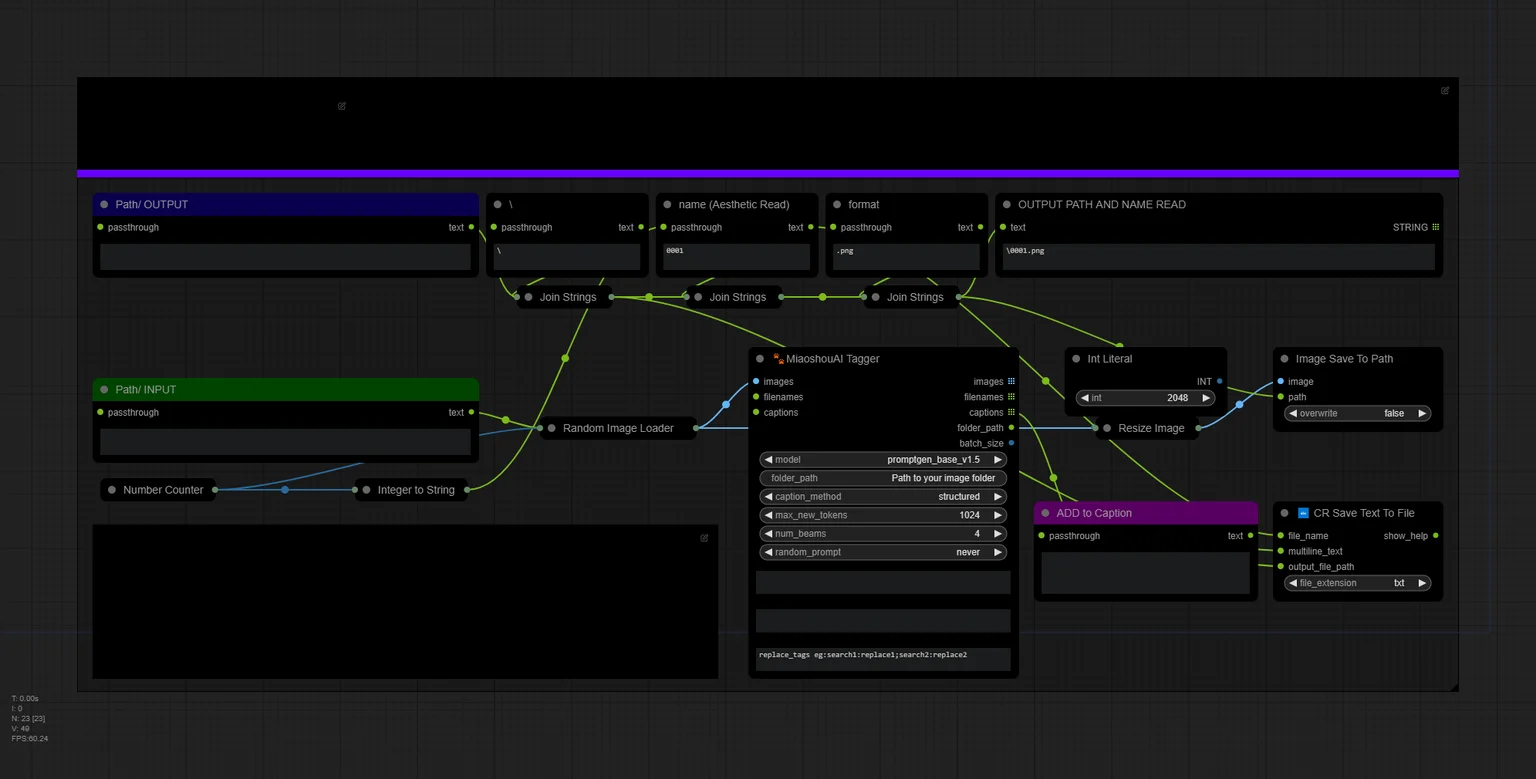Screen dimensions: 1536x779
Task: Collapse the MiaoshouAI Tagger node via its dot
Action: (x=760, y=358)
